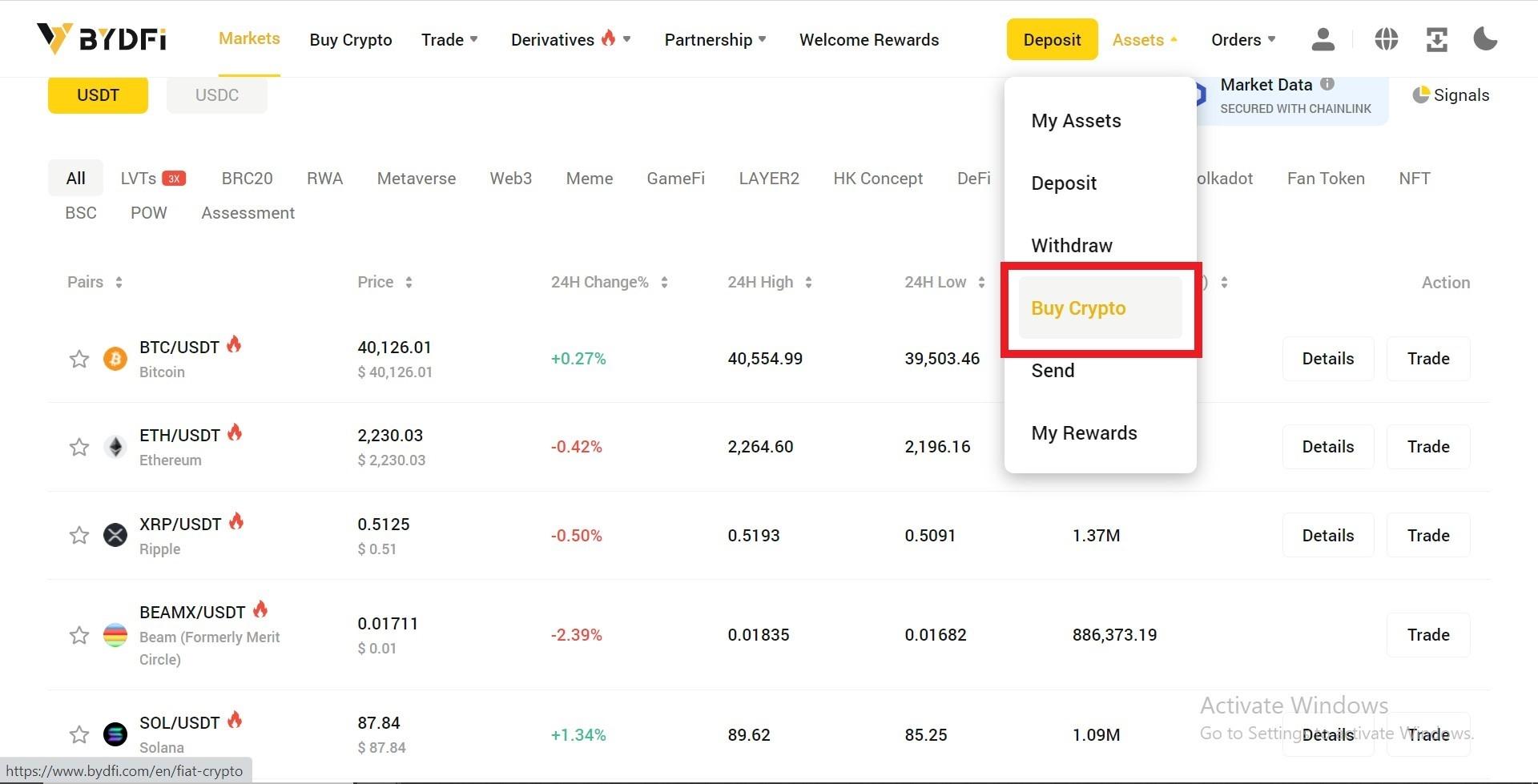Switch to the Fan Token category
Viewport: 1538px width, 784px height.
[x=1326, y=179]
